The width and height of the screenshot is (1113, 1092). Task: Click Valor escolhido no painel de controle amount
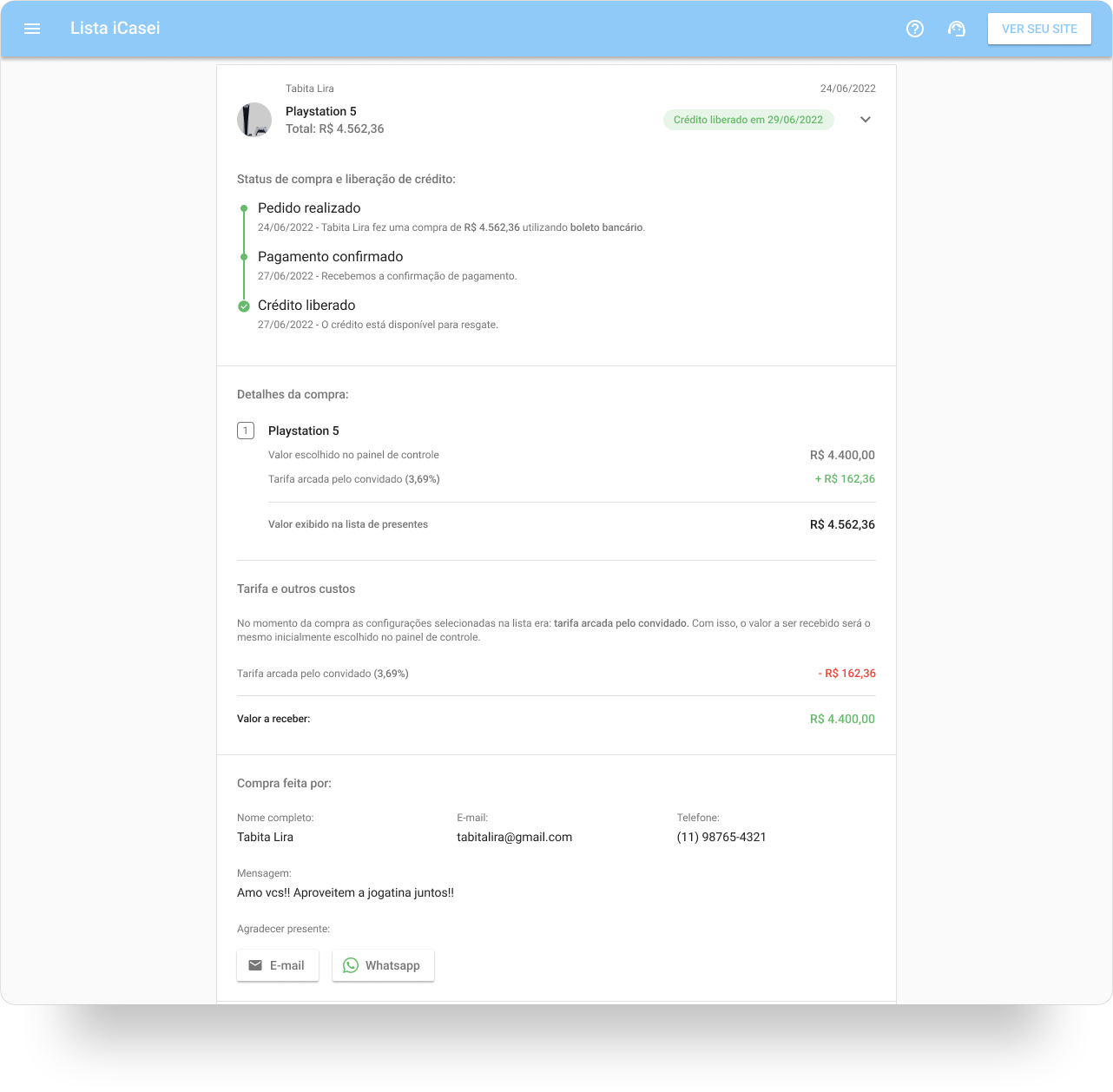[842, 455]
